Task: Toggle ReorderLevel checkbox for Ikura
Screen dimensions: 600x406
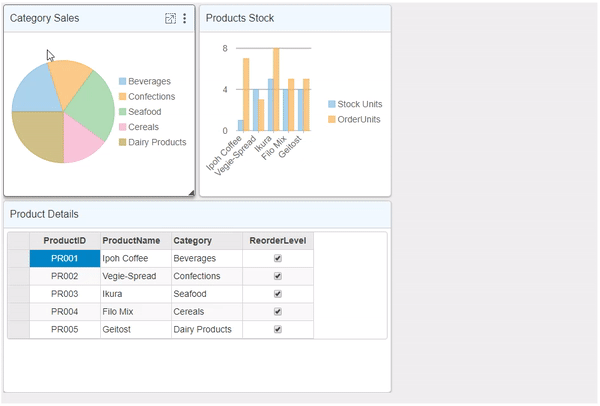Action: pyautogui.click(x=278, y=294)
